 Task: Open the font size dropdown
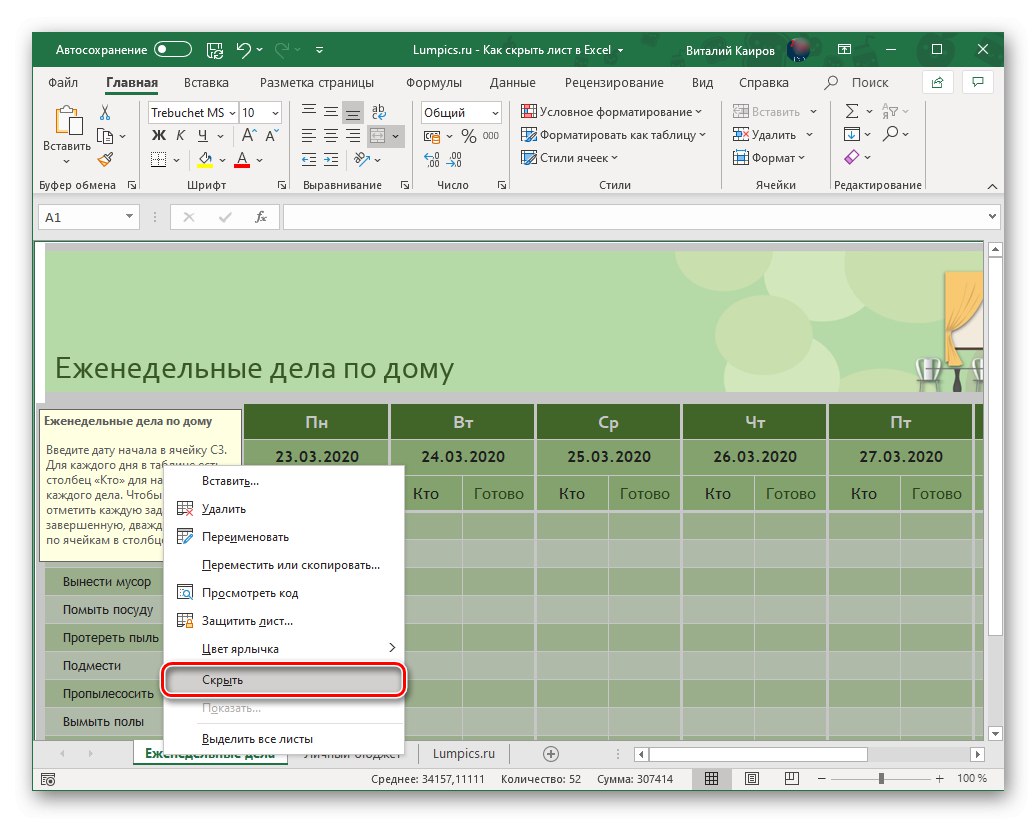[273, 113]
